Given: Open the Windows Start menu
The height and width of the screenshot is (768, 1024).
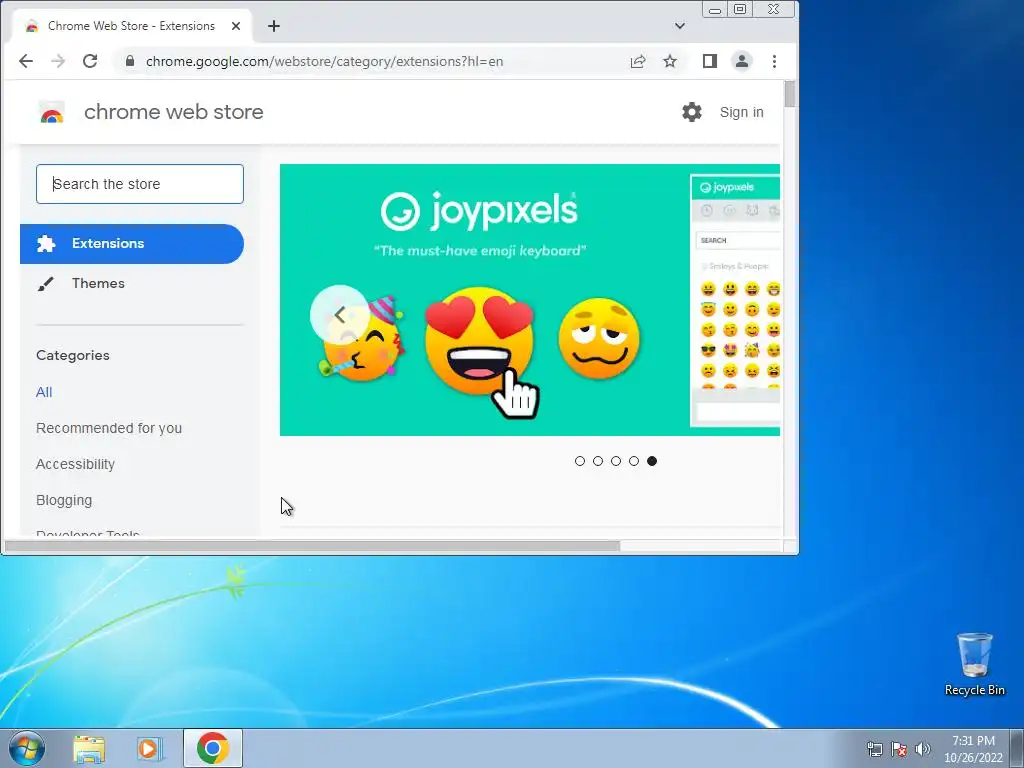Looking at the screenshot, I should pos(27,748).
